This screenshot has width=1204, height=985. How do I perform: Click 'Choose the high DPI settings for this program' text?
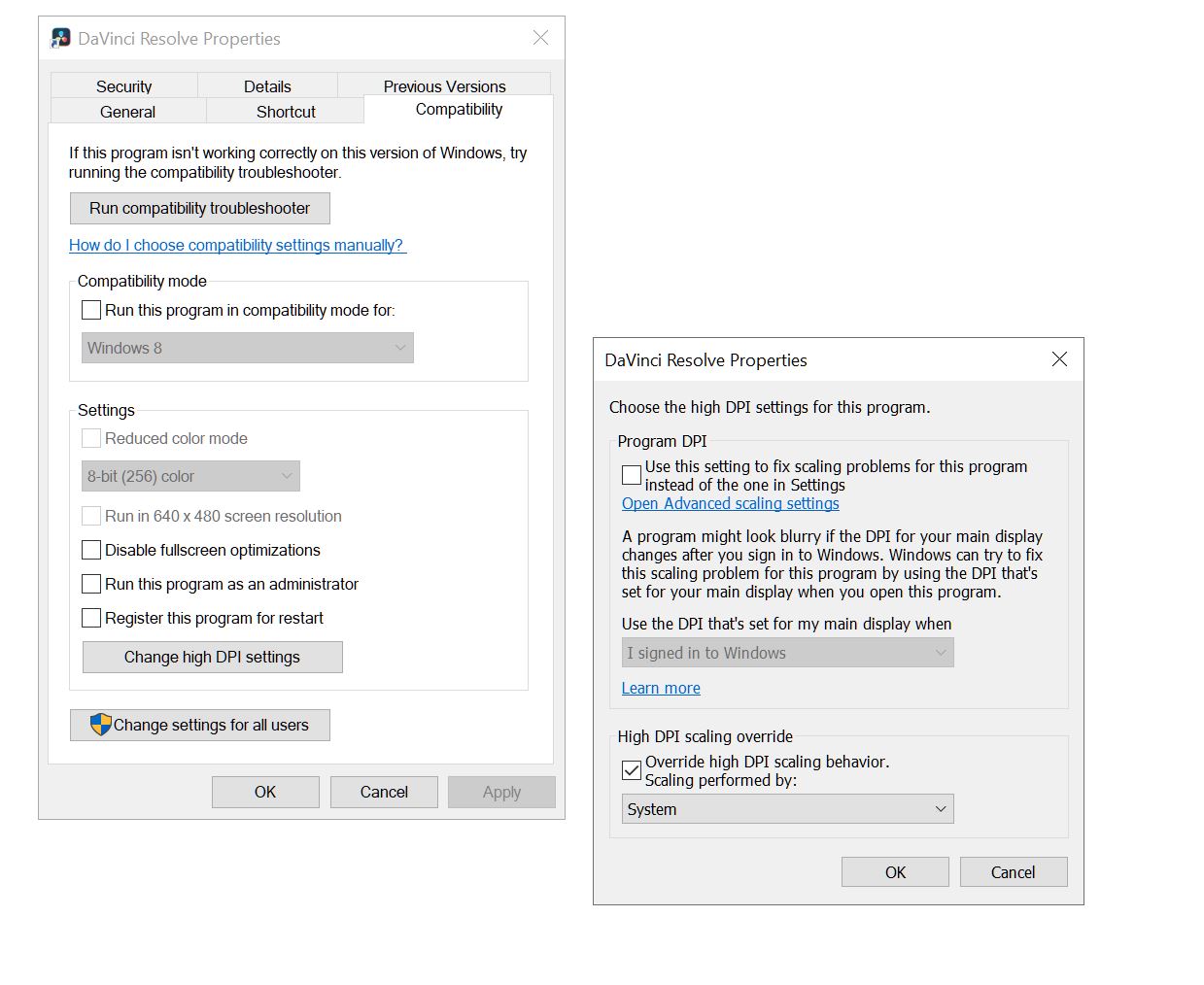point(770,407)
